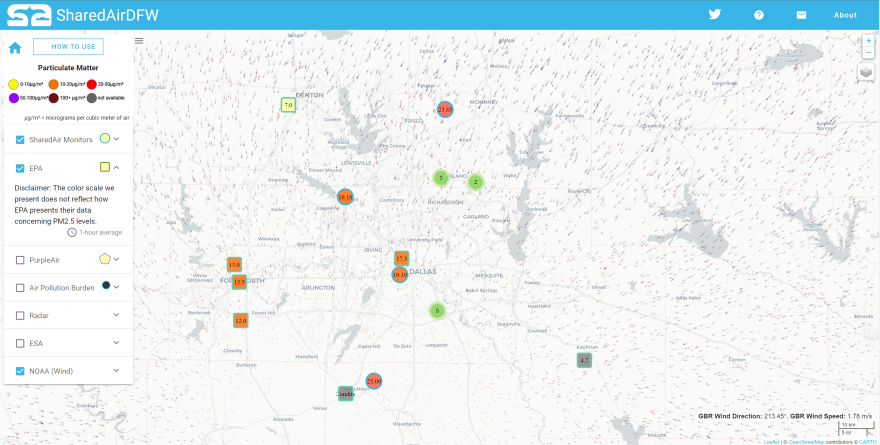Click the EPA disclaimer text
The width and height of the screenshot is (880, 445).
click(65, 205)
